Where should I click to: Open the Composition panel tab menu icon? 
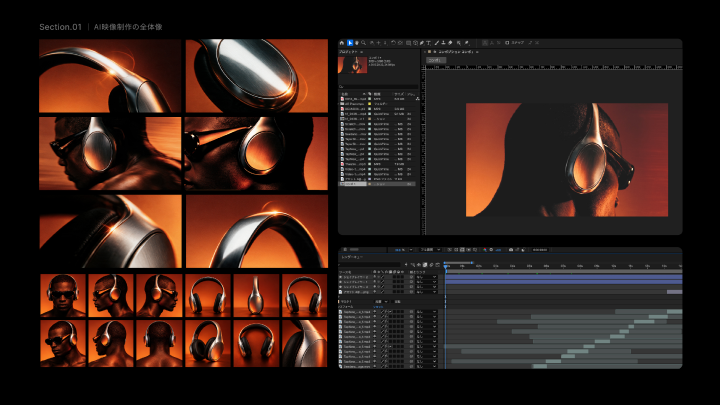(x=478, y=52)
